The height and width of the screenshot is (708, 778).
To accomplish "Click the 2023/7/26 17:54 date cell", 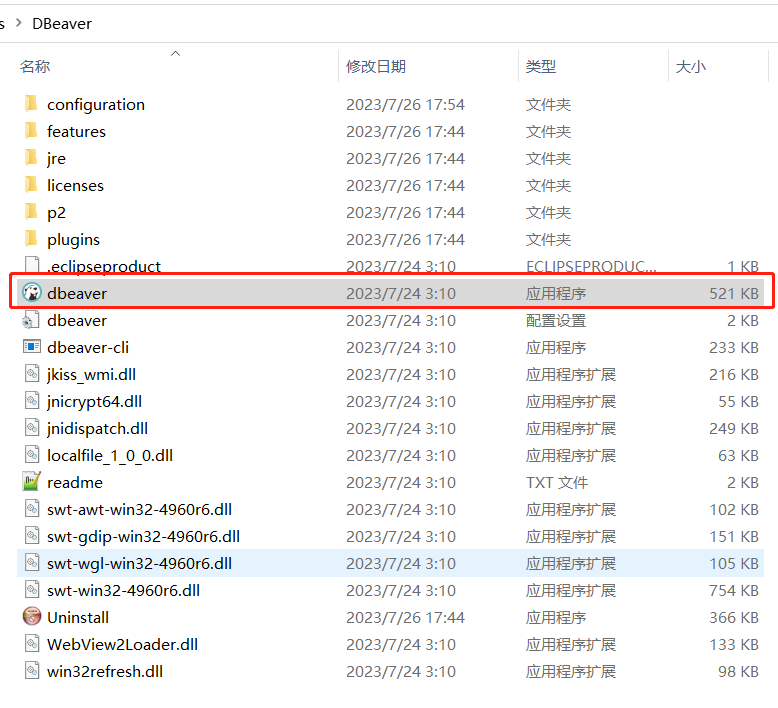I will 405,105.
